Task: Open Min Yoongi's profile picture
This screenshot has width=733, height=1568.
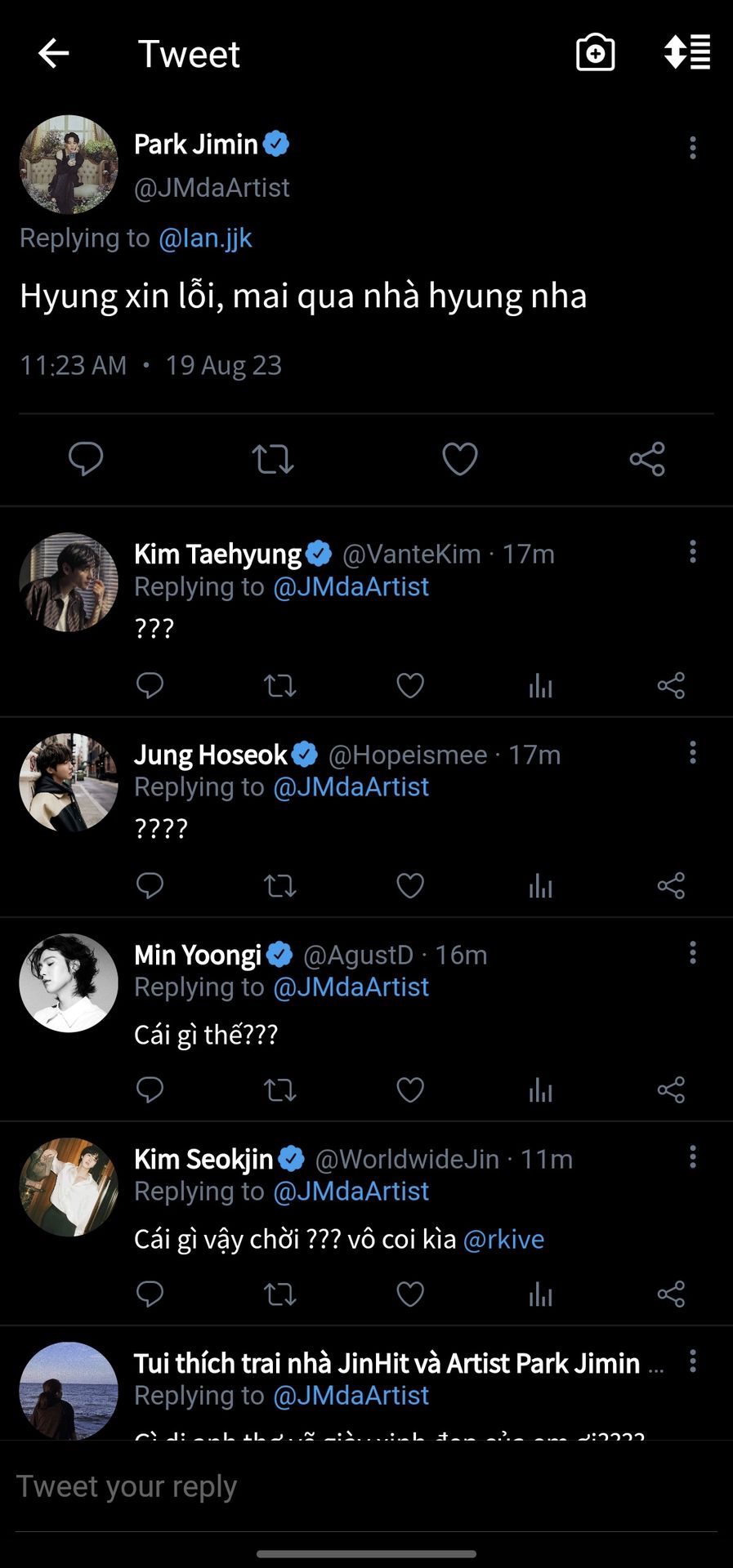Action: 69,983
